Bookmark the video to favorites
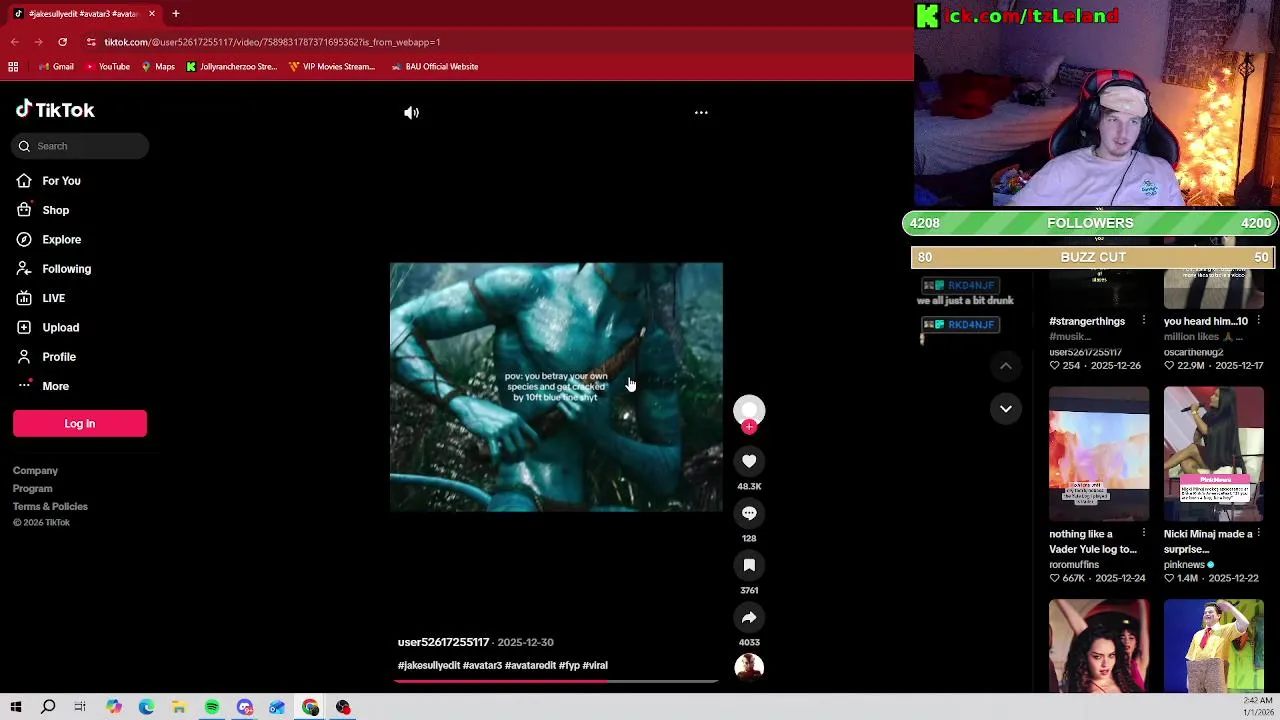The width and height of the screenshot is (1280, 720). [x=749, y=565]
